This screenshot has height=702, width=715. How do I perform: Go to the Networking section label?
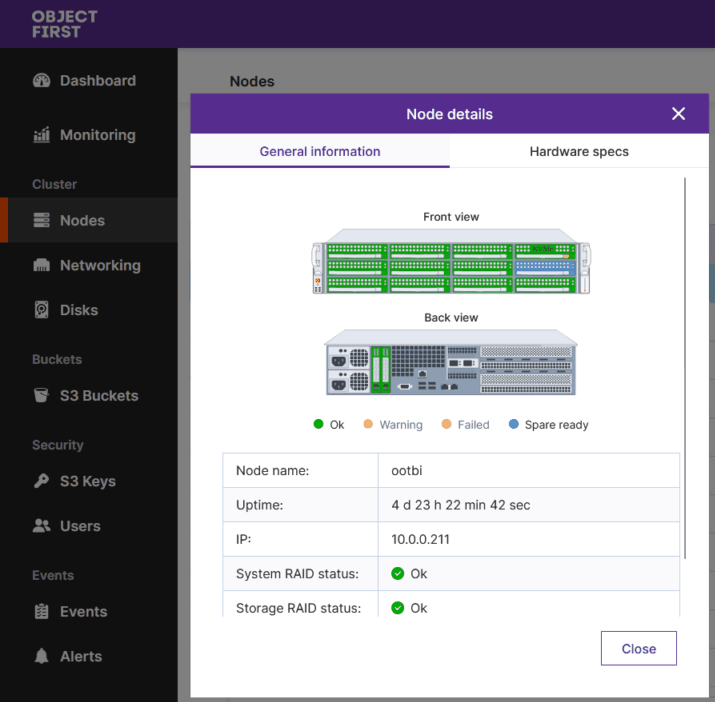100,265
